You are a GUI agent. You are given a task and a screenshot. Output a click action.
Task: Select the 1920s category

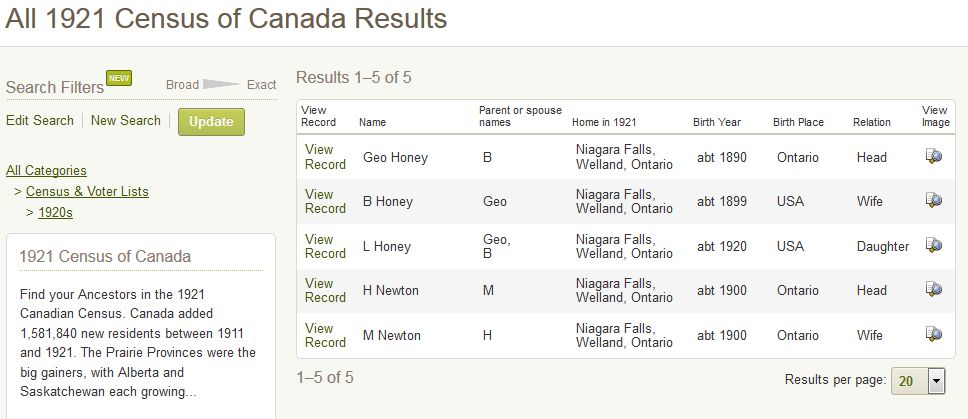click(56, 213)
